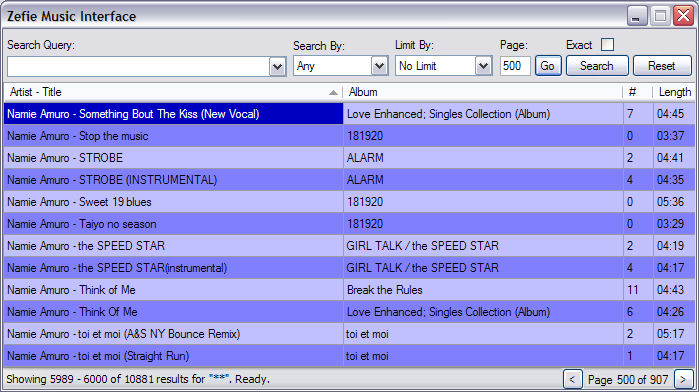This screenshot has width=699, height=392.
Task: Click inside the Search Query text box
Action: tap(138, 67)
